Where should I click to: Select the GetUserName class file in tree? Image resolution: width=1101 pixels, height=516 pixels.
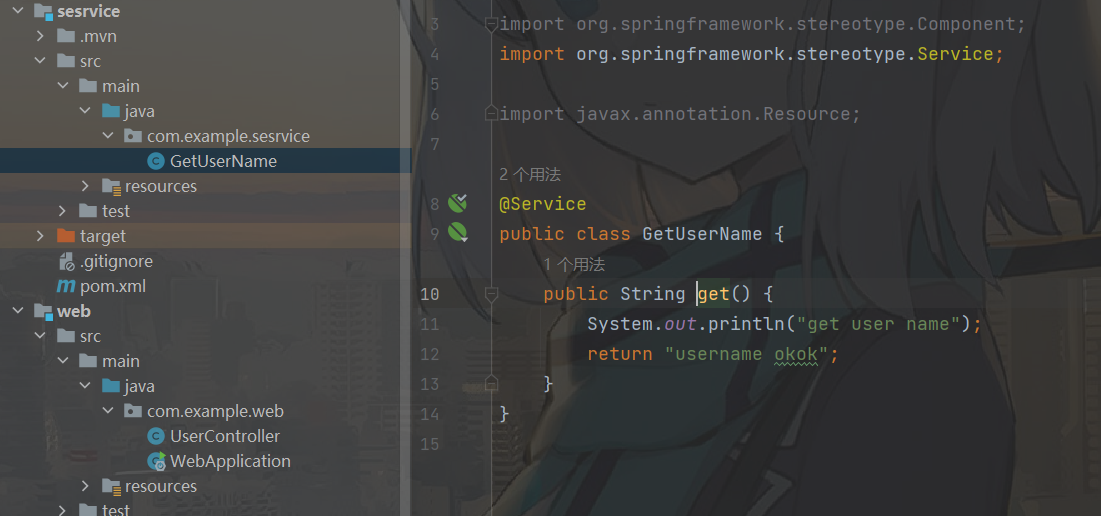[x=206, y=161]
